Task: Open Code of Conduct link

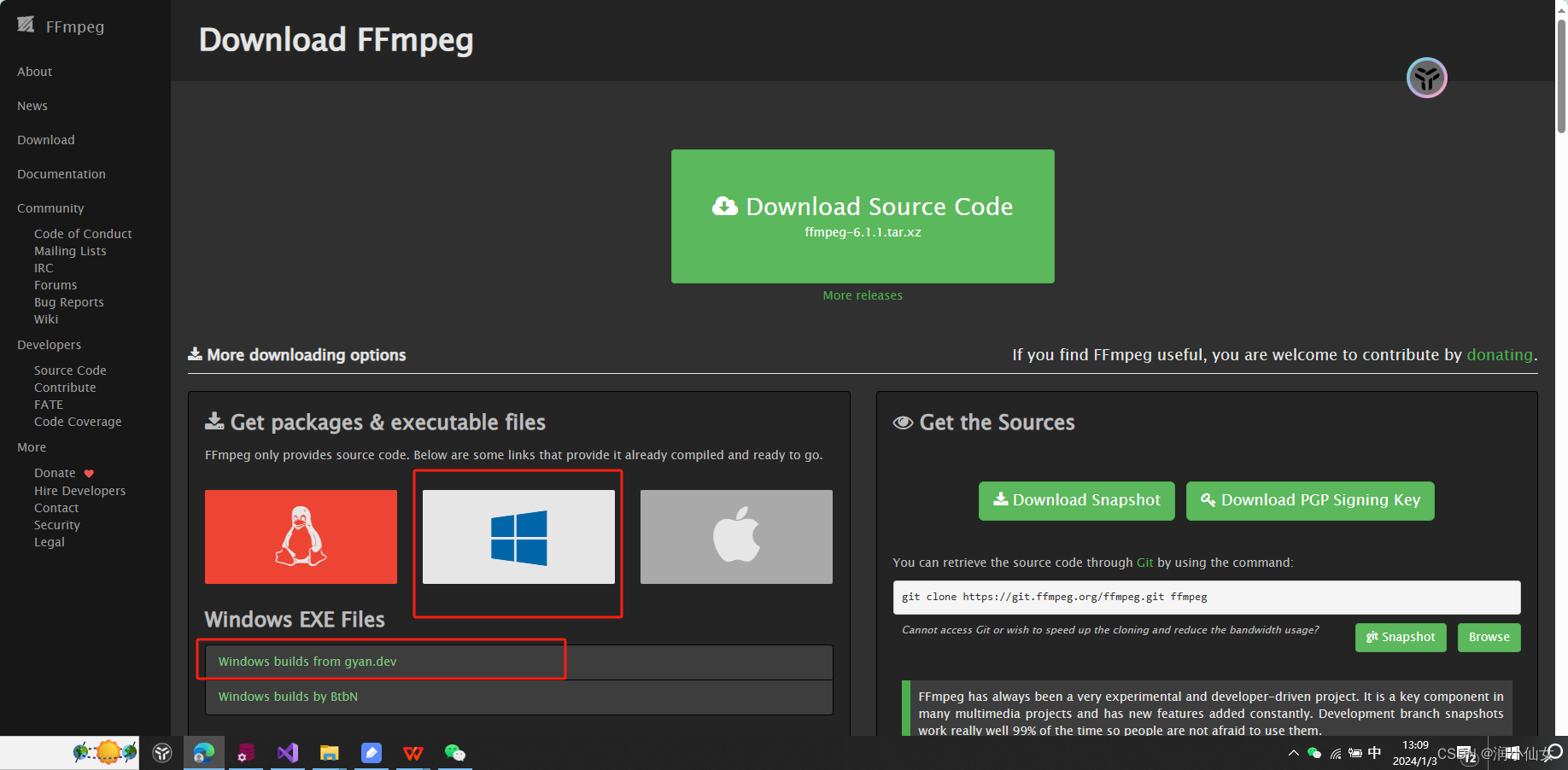Action: coord(83,234)
